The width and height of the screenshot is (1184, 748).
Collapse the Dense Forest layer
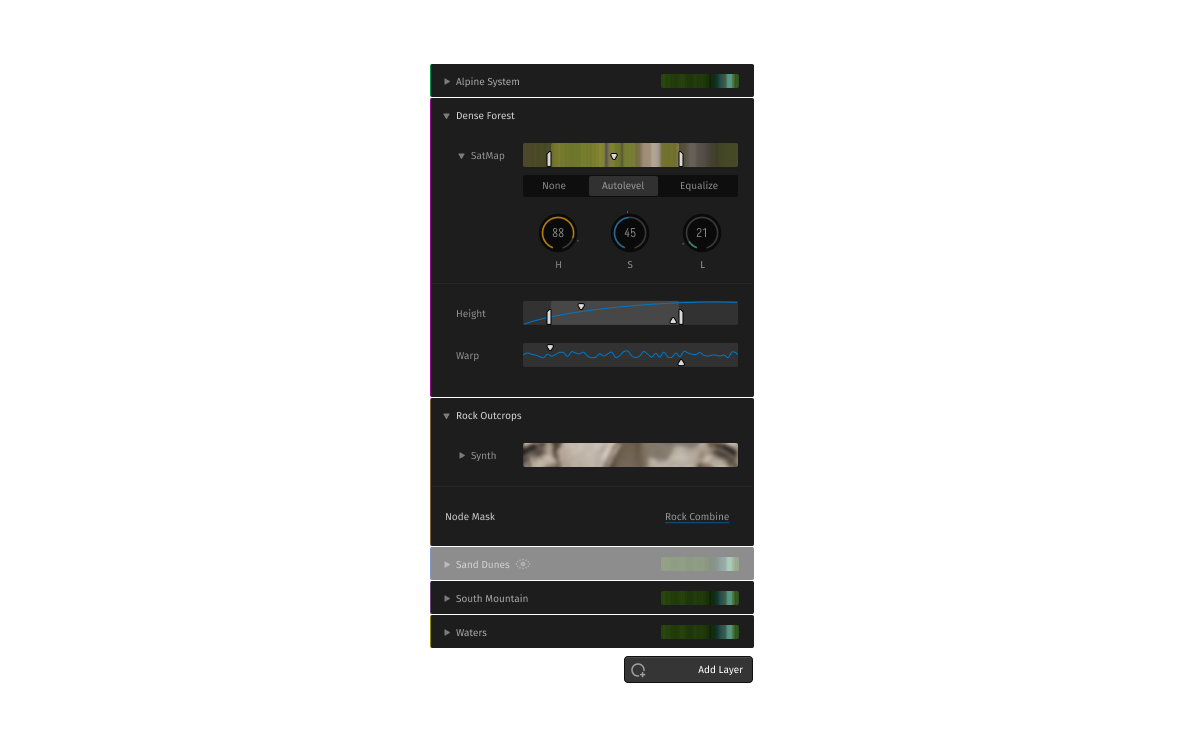pyautogui.click(x=447, y=116)
